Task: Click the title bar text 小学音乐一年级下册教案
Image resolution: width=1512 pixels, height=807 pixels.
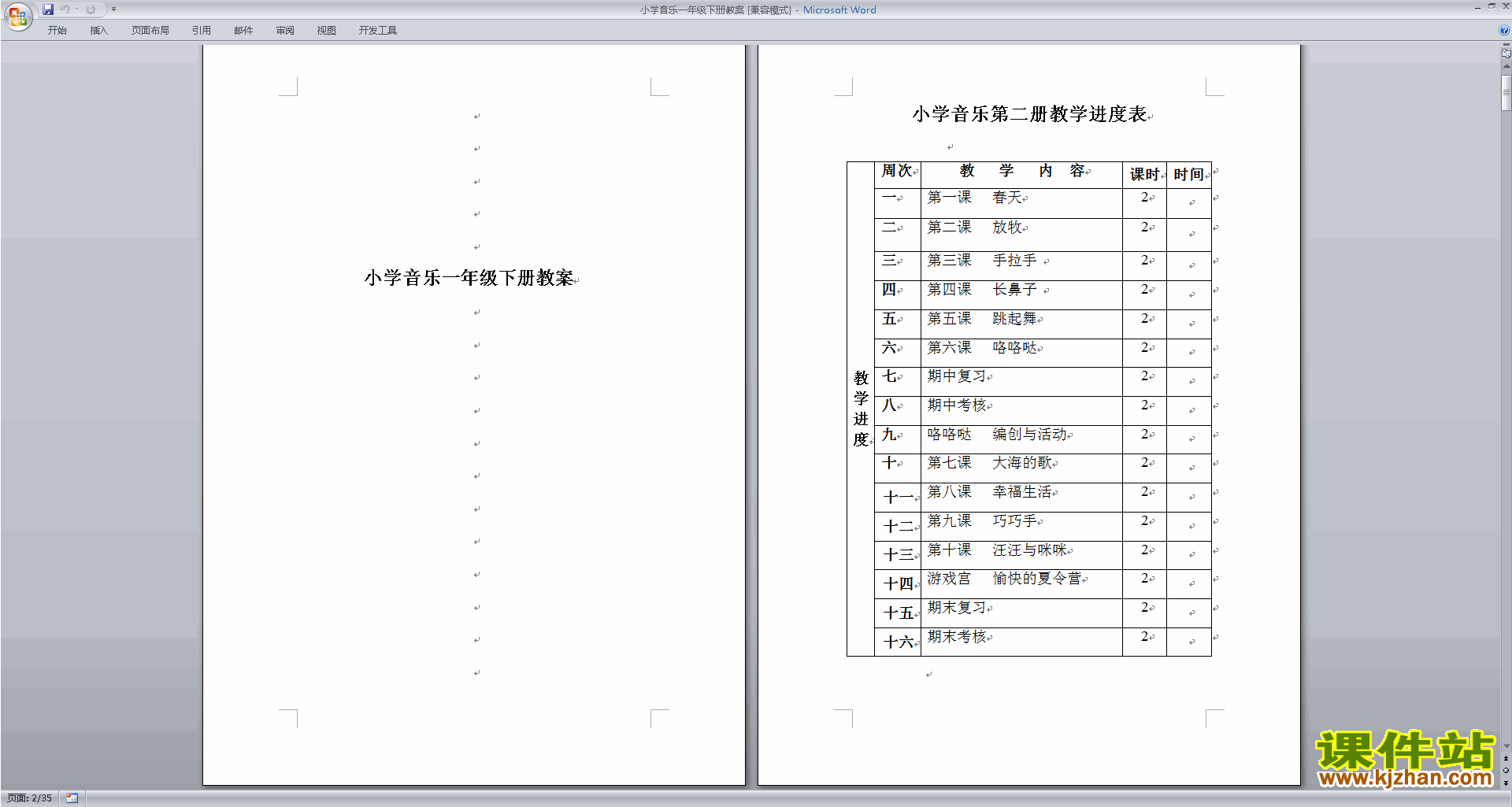Action: tap(691, 10)
